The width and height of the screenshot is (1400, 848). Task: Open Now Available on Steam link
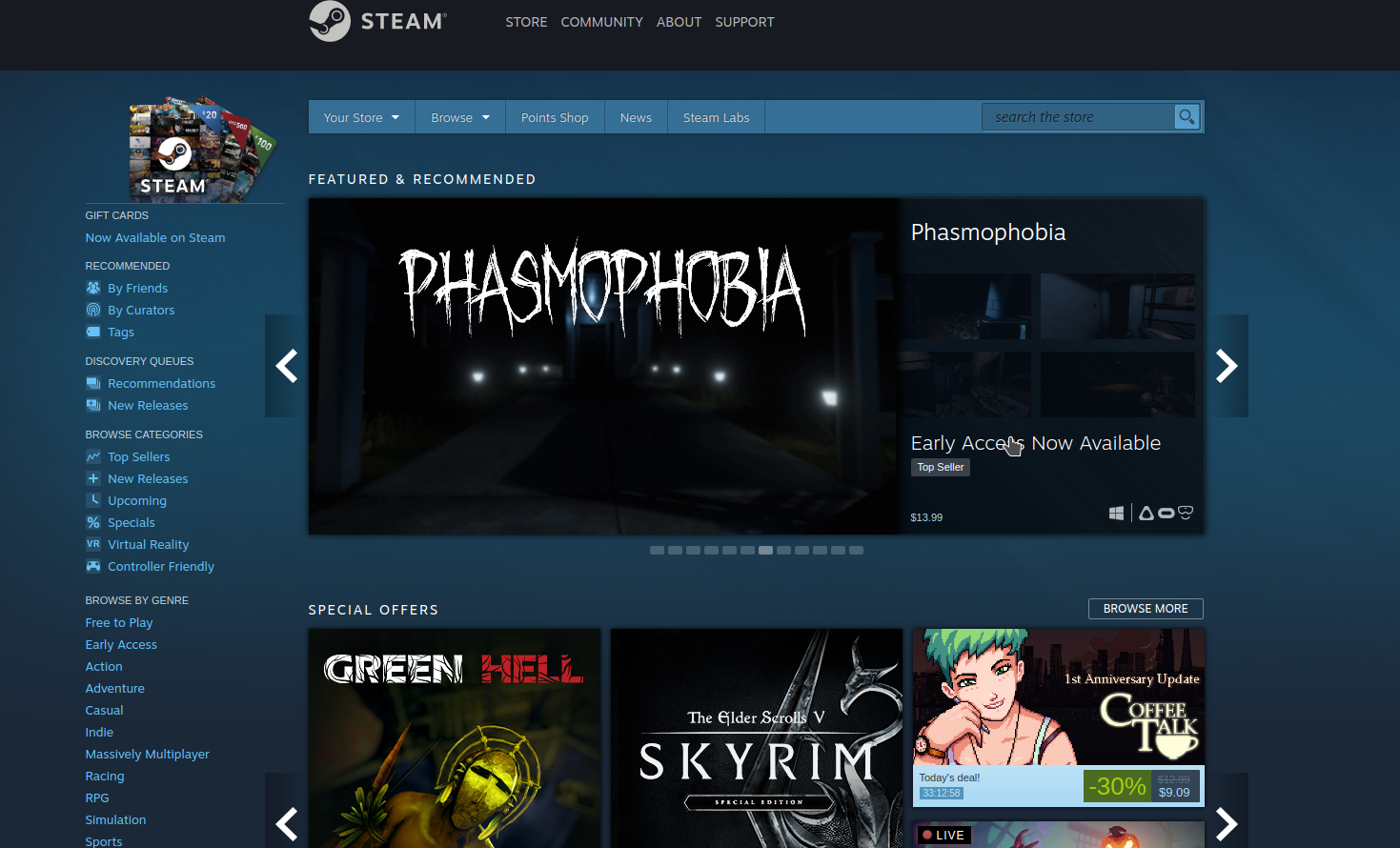155,237
